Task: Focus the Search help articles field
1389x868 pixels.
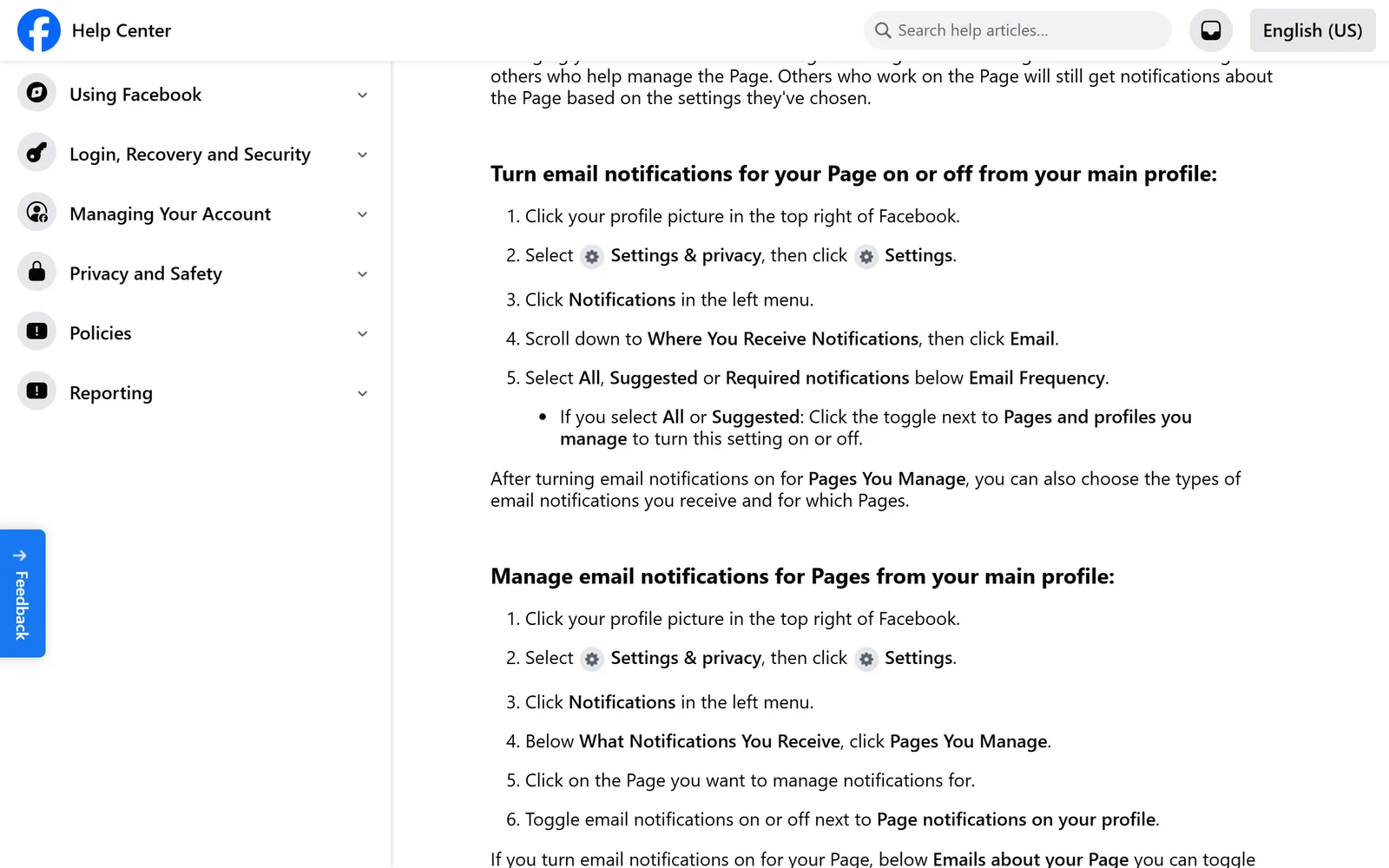Action: pyautogui.click(x=1017, y=30)
